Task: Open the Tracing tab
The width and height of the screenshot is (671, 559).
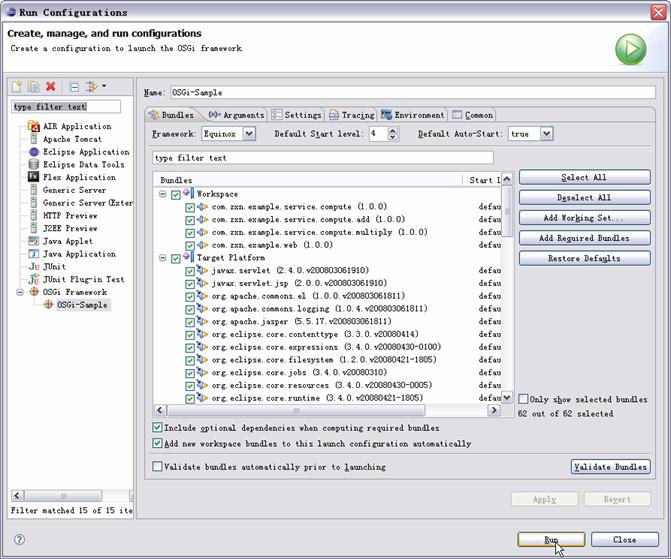Action: click(352, 115)
